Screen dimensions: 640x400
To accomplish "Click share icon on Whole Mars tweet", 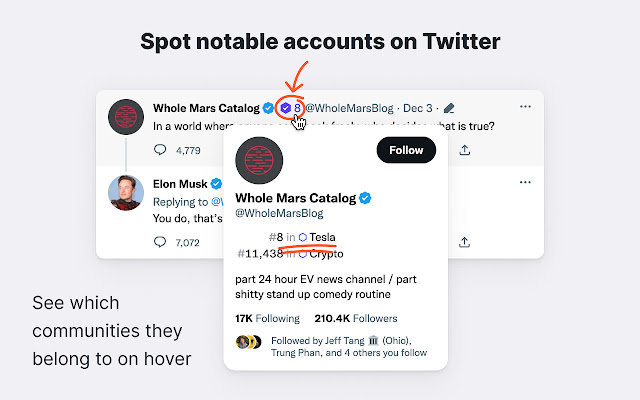I will [464, 150].
